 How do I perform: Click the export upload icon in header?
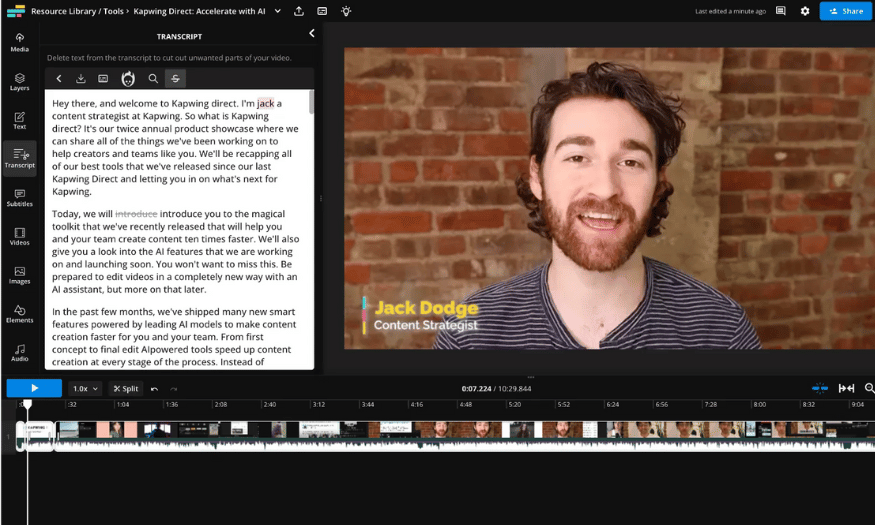pyautogui.click(x=299, y=11)
